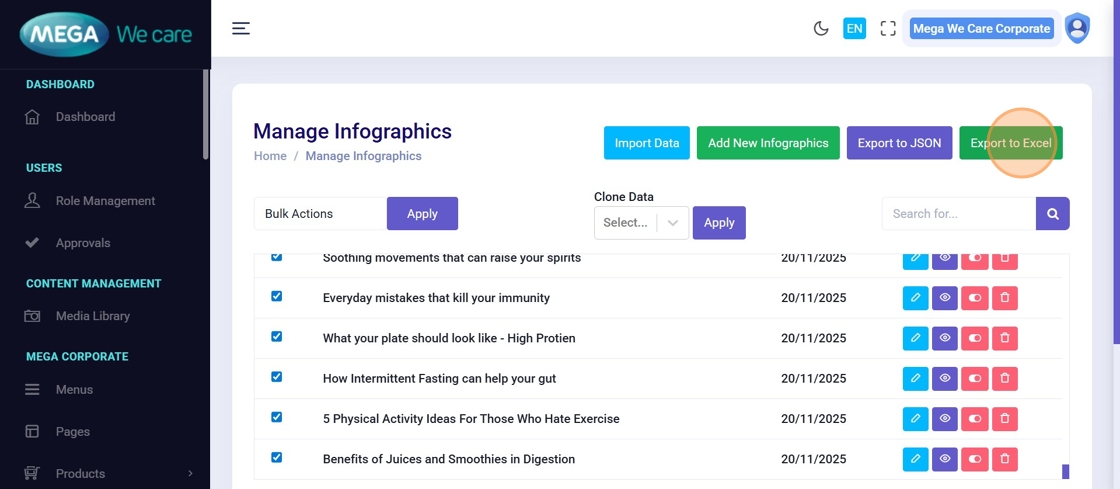The height and width of the screenshot is (489, 1120).
Task: Edit the 'How Intermittent Fasting can help your gut' row
Action: pyautogui.click(x=915, y=379)
